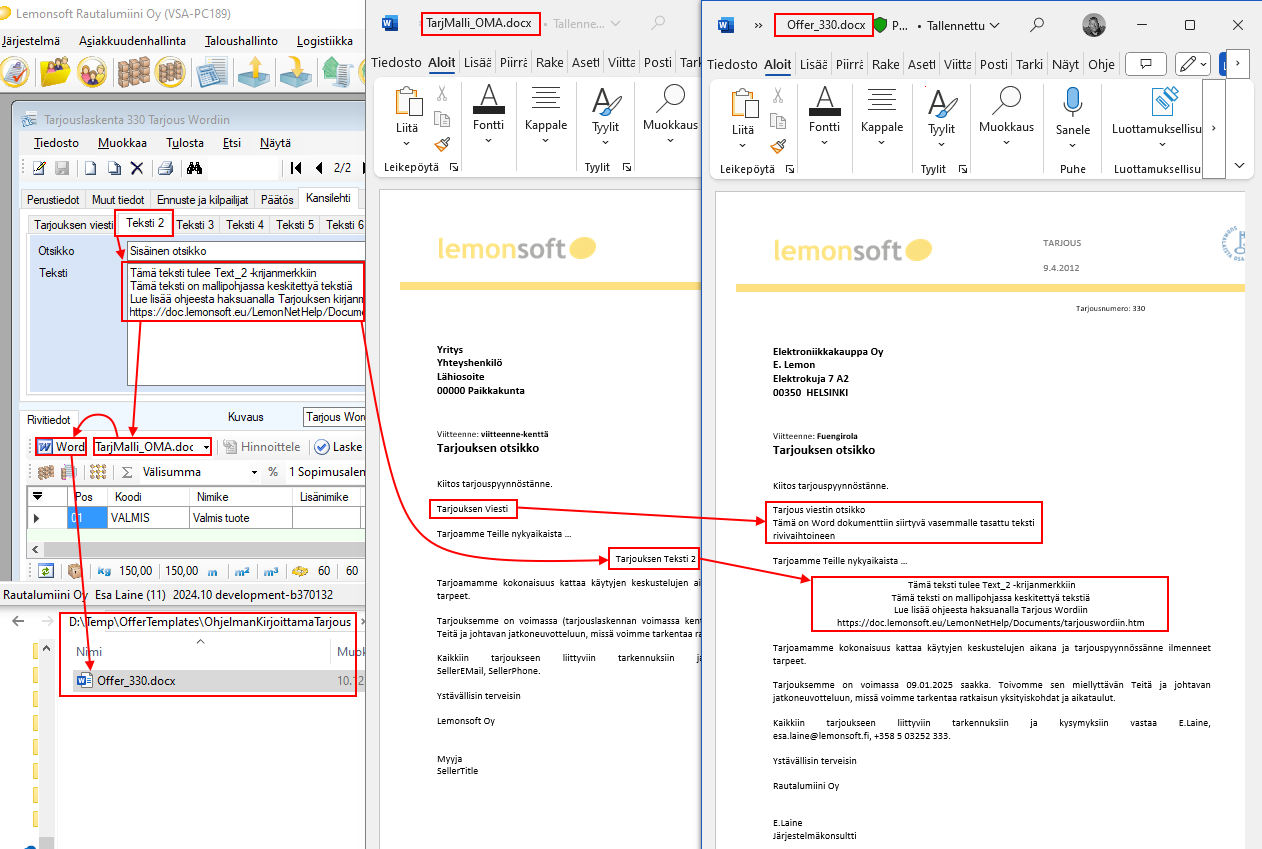Click the Hinnoittele button
The image size is (1262, 849).
coord(261,447)
